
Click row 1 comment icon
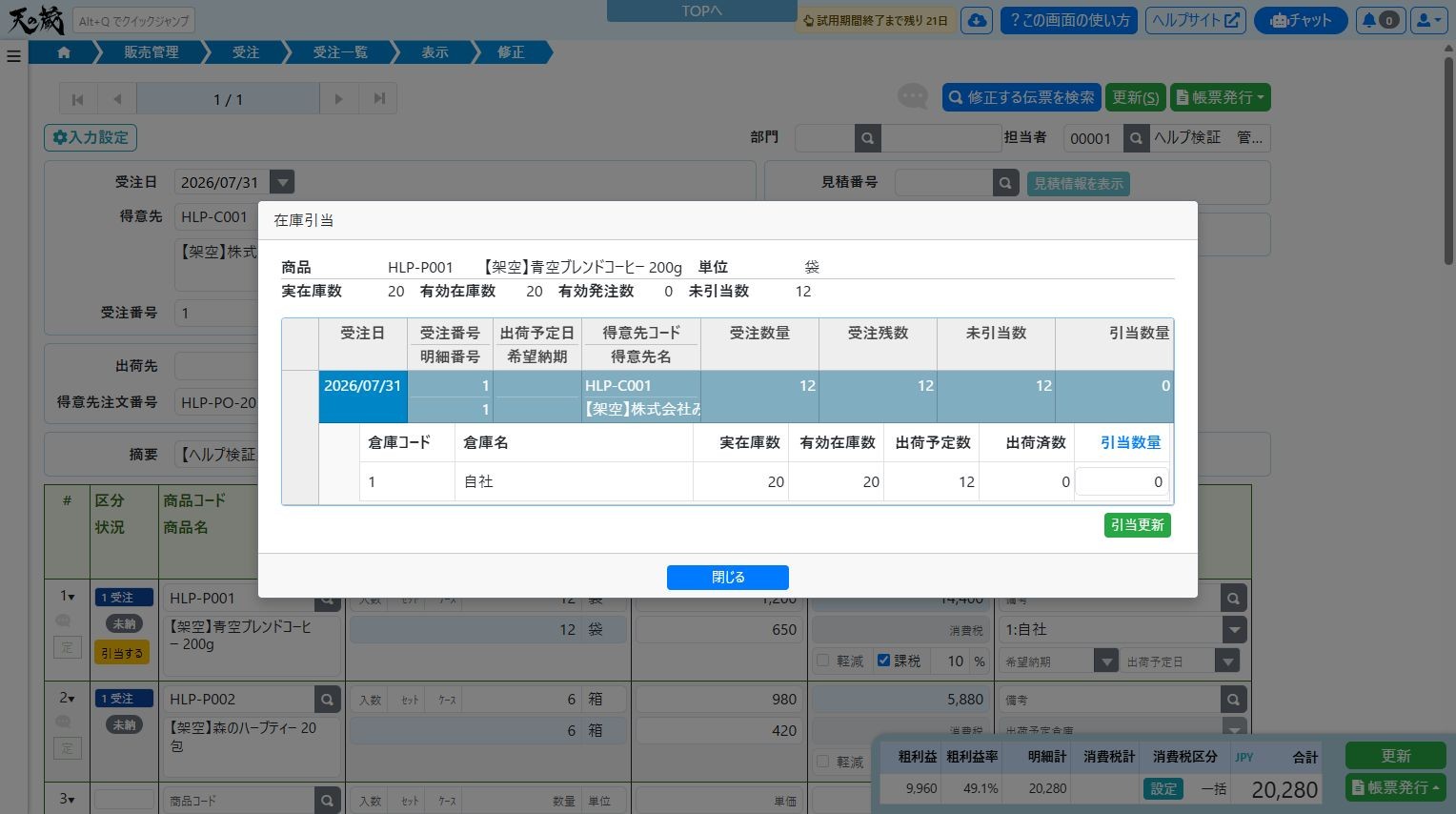tap(64, 621)
